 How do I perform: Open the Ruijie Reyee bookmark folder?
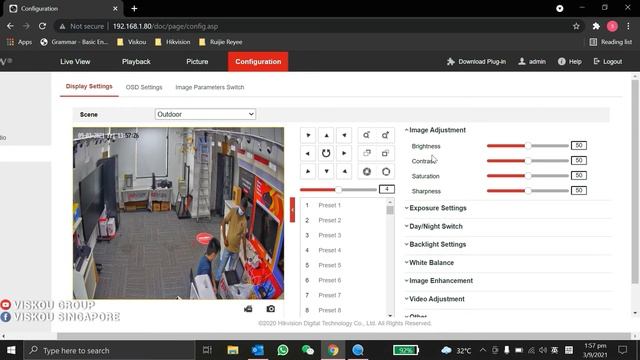pos(221,42)
